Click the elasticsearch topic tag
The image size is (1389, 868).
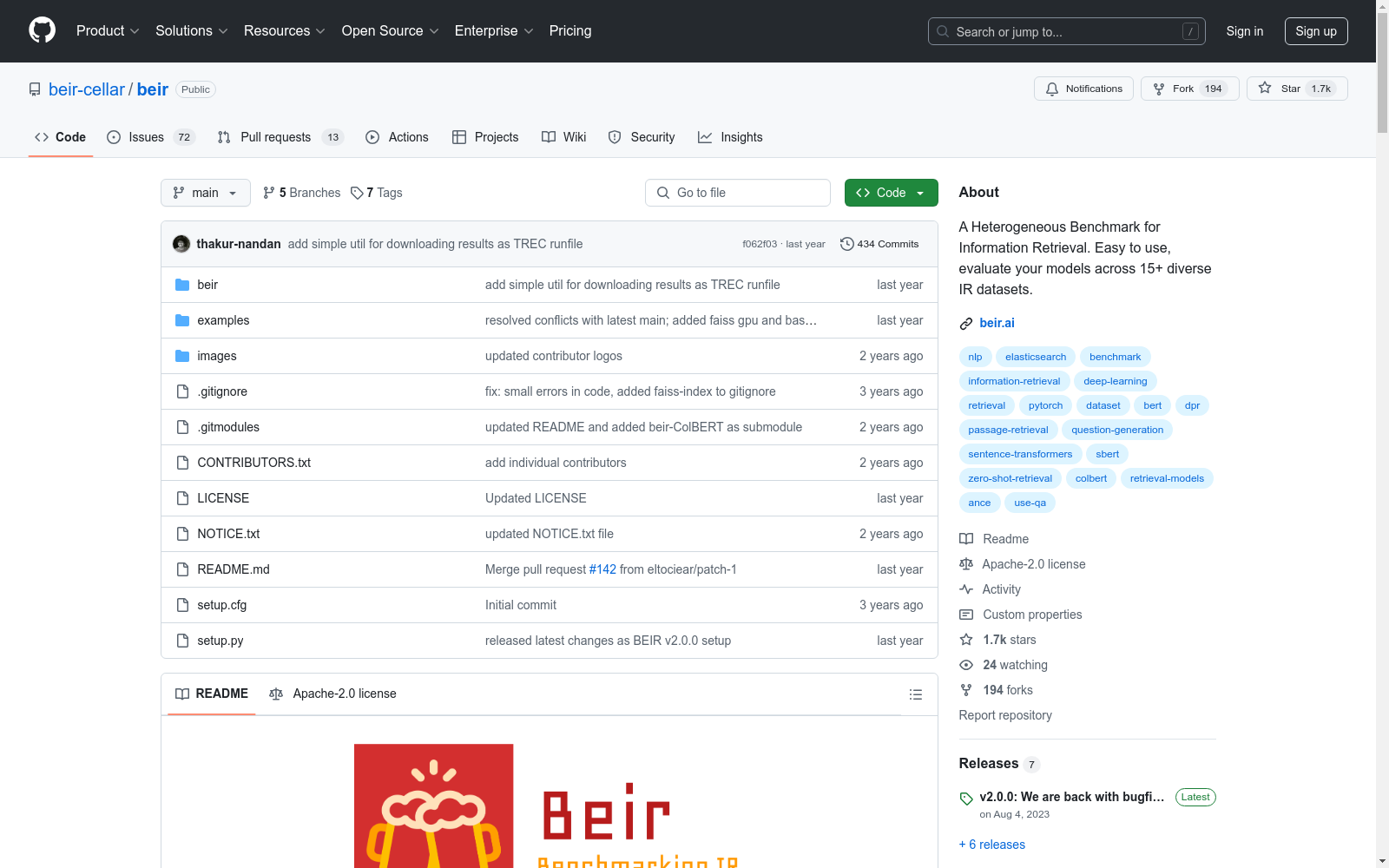point(1036,357)
